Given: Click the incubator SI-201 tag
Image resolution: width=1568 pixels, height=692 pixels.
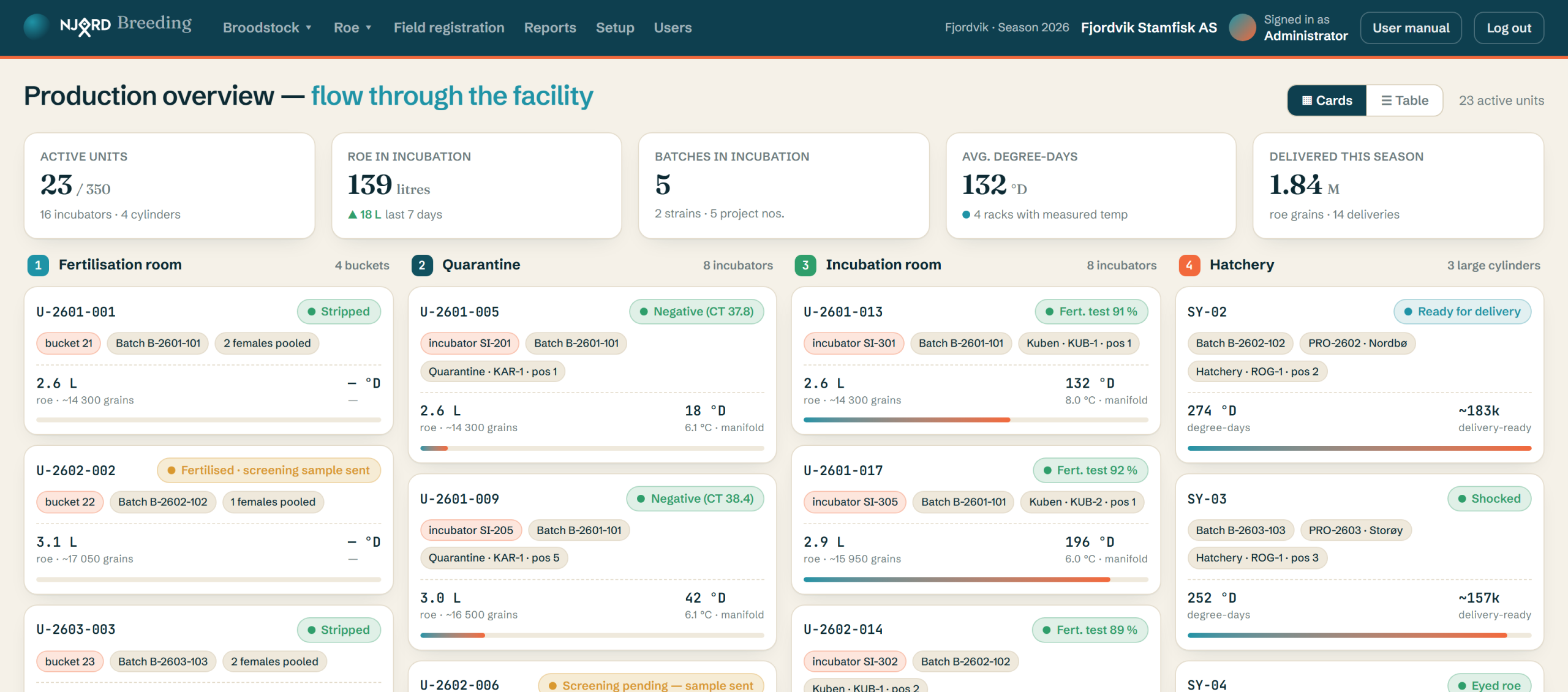Looking at the screenshot, I should pos(470,343).
